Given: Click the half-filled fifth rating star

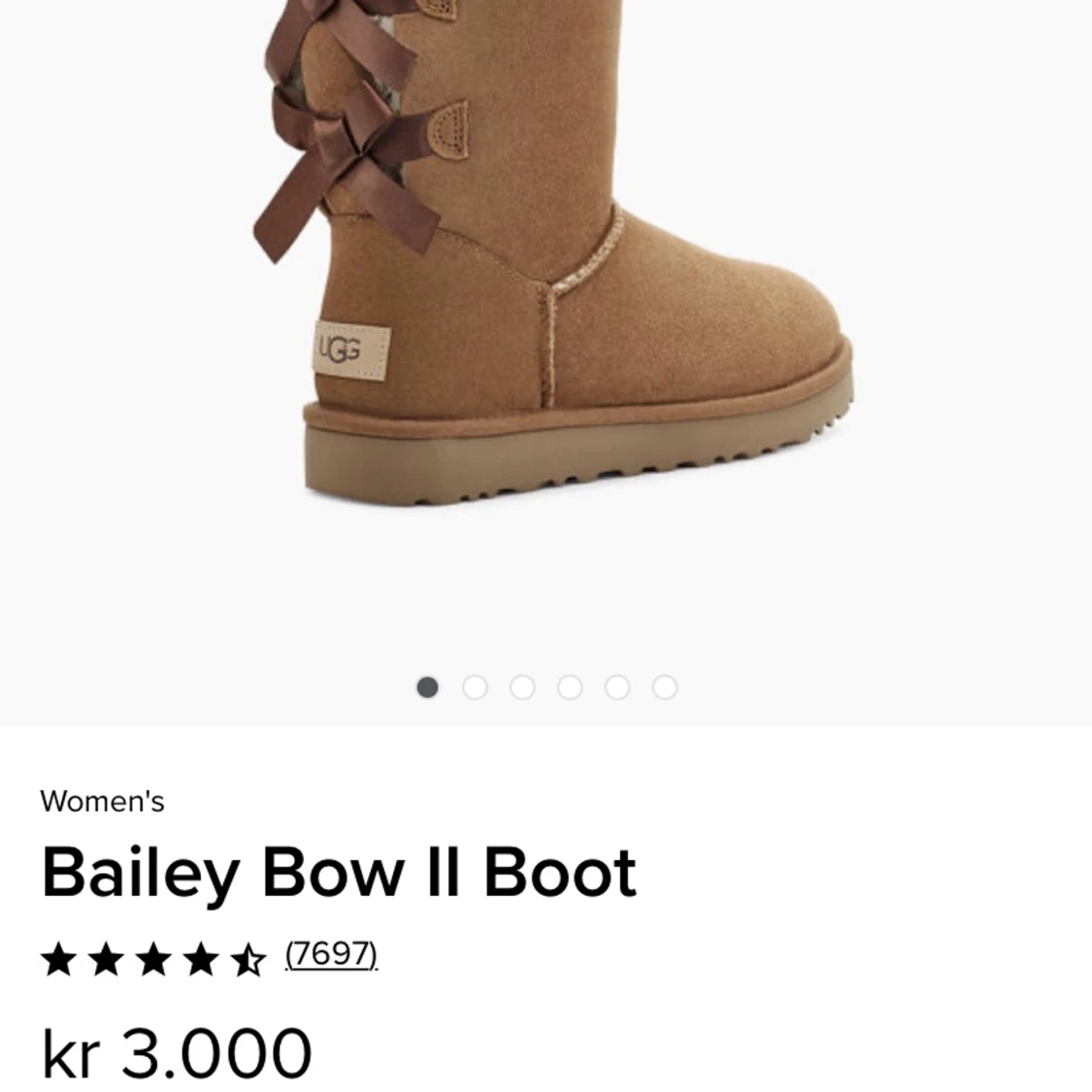Looking at the screenshot, I should point(248,959).
